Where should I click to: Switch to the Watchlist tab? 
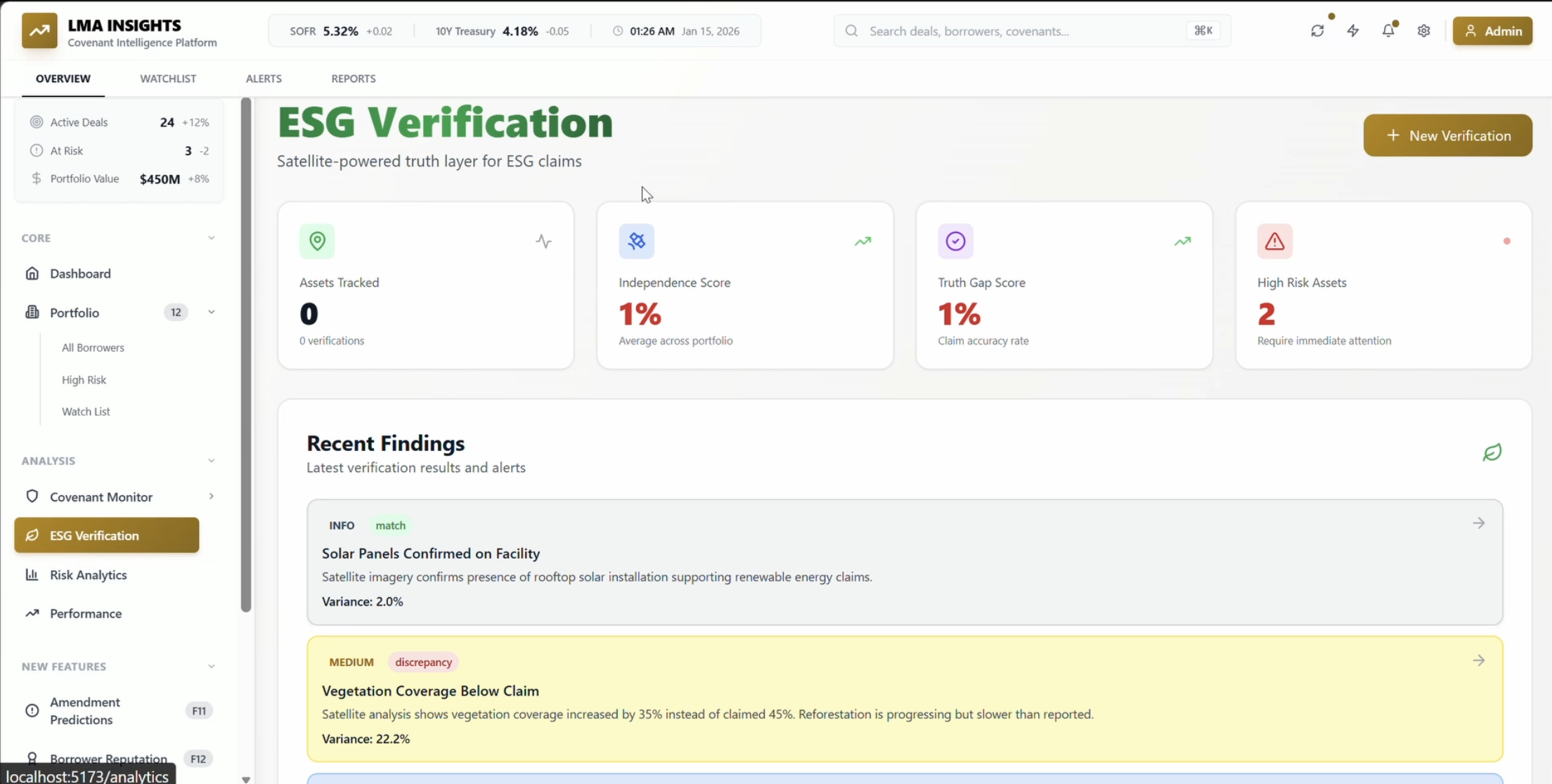[x=168, y=79]
